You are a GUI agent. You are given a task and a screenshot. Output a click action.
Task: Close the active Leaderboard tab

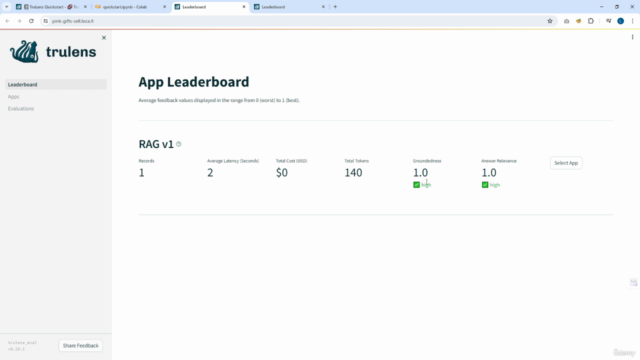pyautogui.click(x=244, y=7)
